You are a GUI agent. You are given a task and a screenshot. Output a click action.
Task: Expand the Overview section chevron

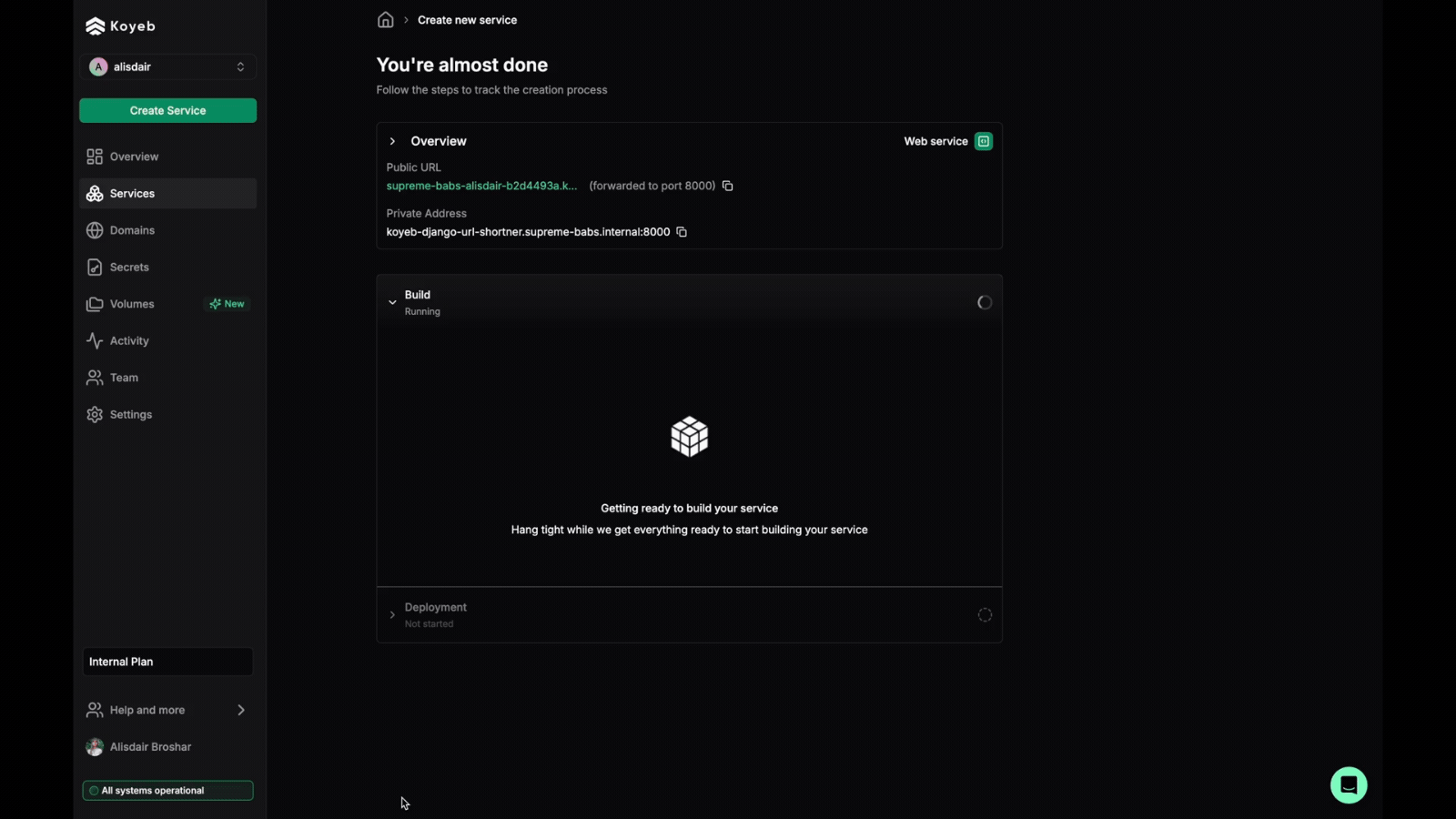(x=392, y=141)
